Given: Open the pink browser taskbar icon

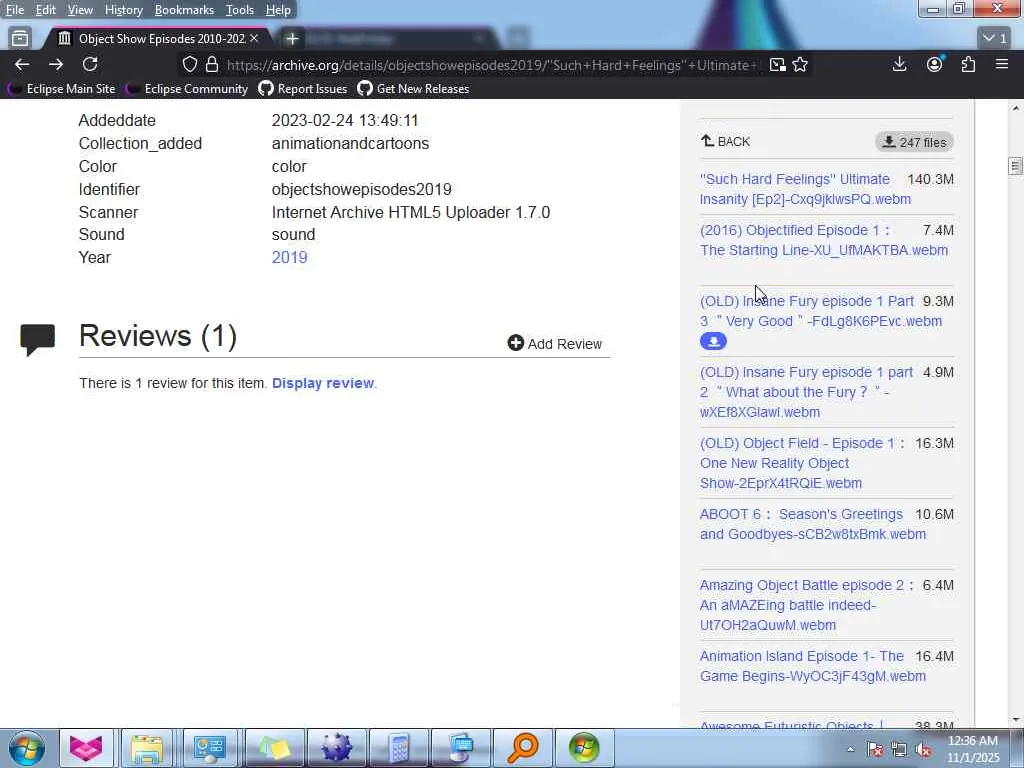Looking at the screenshot, I should click(x=86, y=748).
